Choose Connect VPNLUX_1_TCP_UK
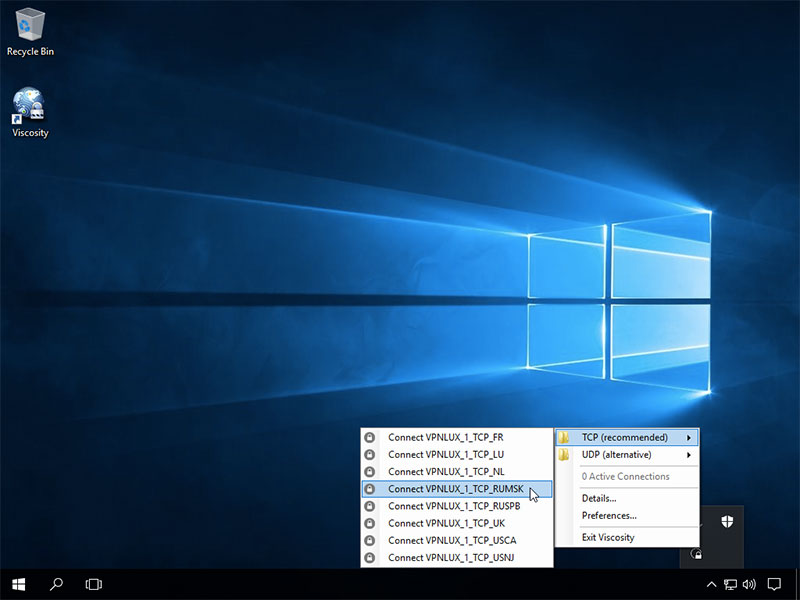This screenshot has height=600, width=800. click(x=457, y=523)
